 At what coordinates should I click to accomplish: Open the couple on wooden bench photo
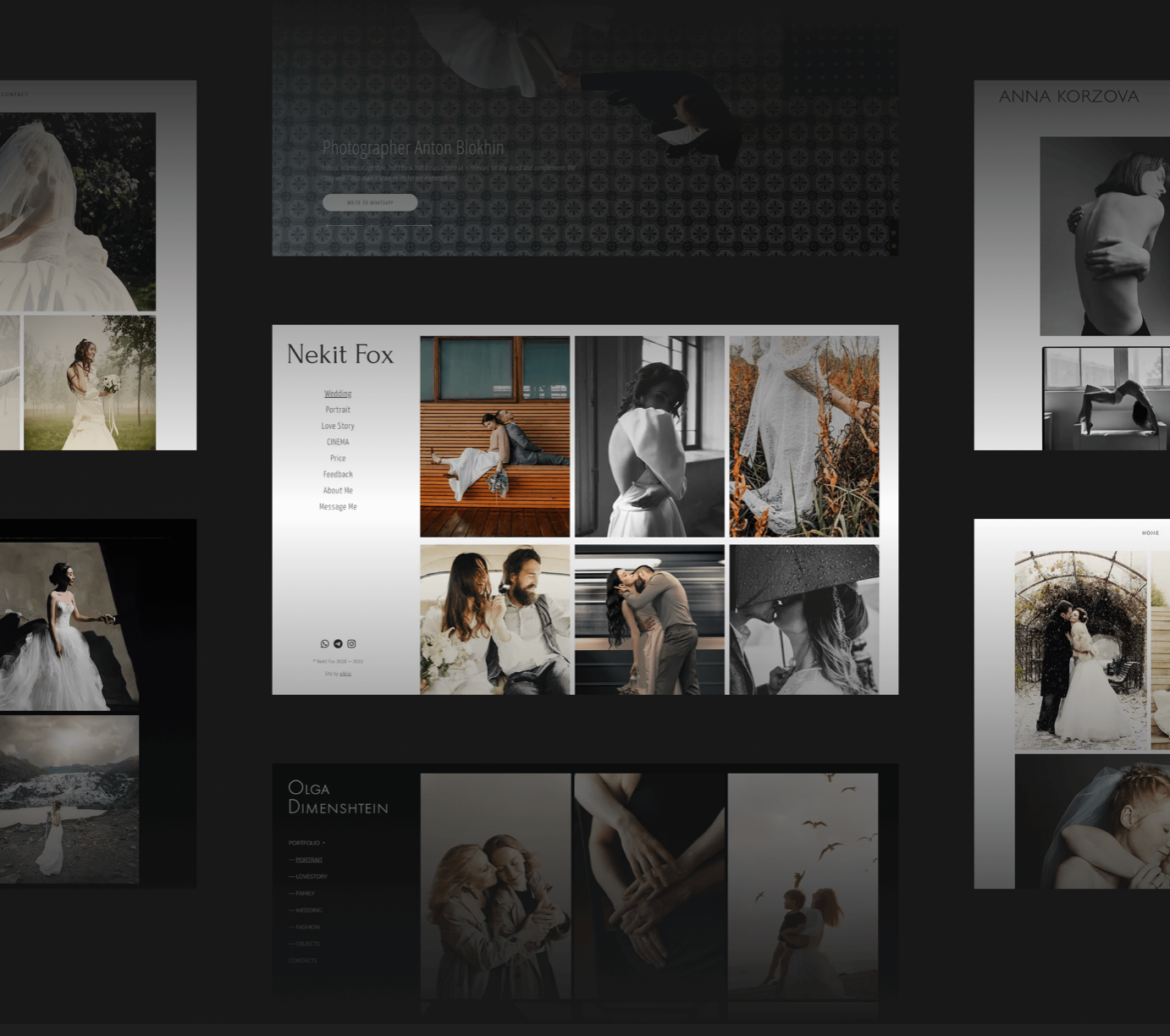pos(494,437)
